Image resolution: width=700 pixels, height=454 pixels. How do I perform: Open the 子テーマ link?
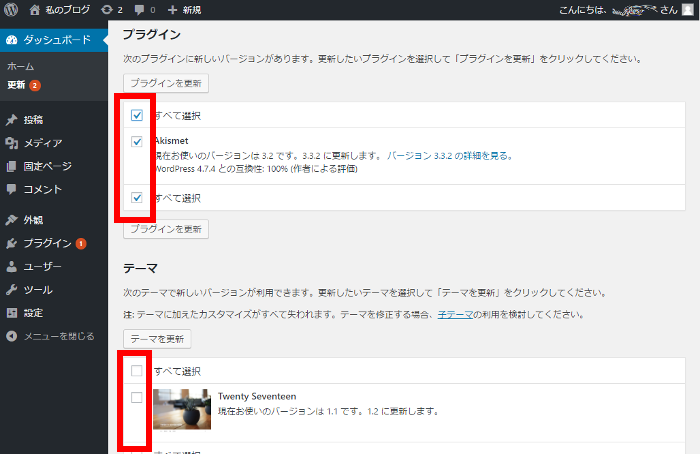[x=455, y=314]
